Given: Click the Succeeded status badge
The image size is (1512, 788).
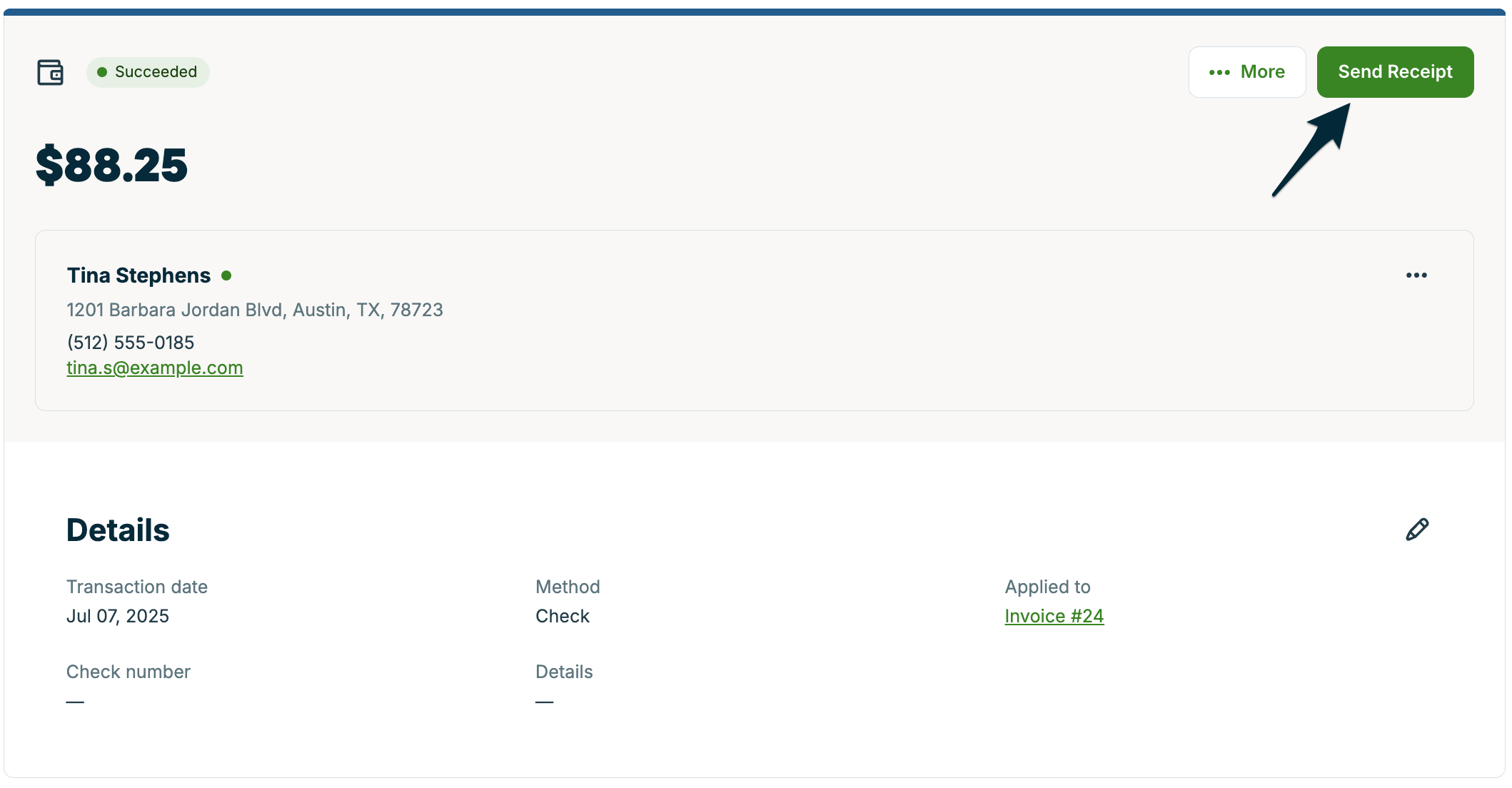Looking at the screenshot, I should pyautogui.click(x=148, y=72).
